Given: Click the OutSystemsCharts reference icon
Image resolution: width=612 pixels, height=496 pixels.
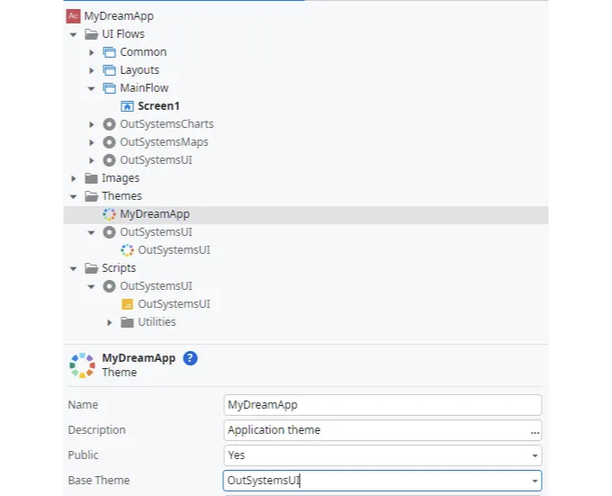Looking at the screenshot, I should pos(109,124).
